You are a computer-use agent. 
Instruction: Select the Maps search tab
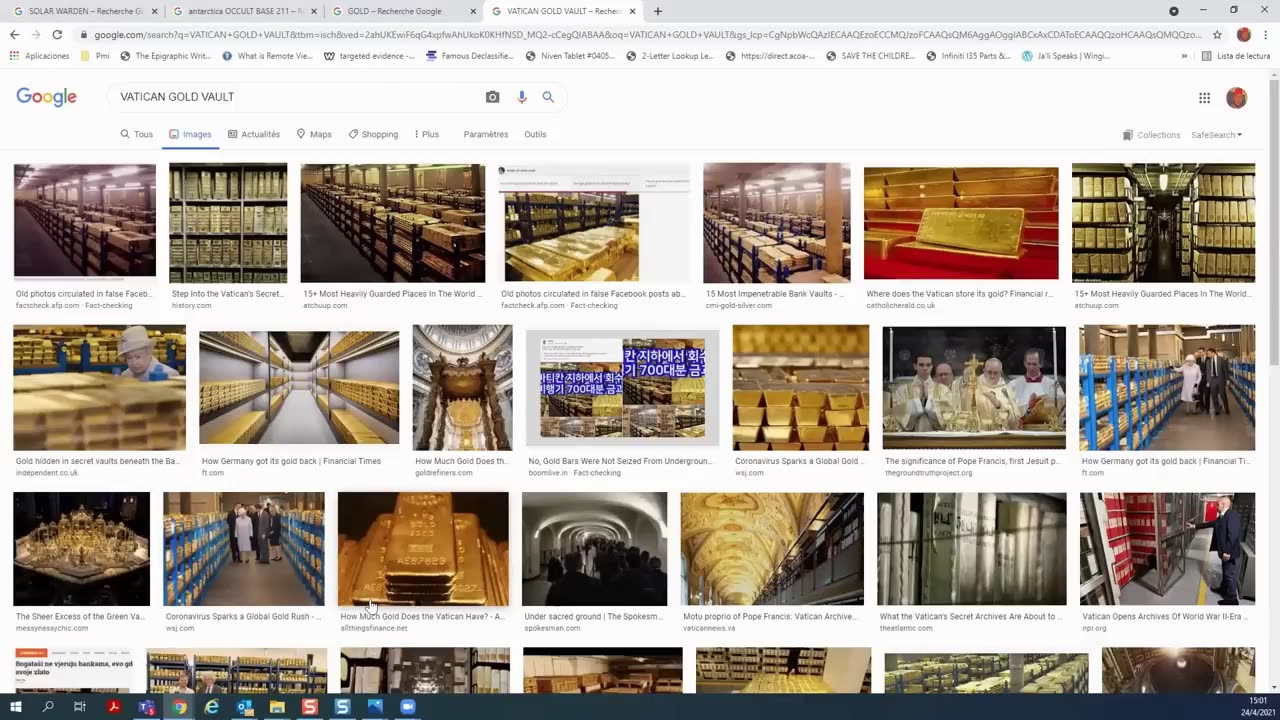pos(314,134)
